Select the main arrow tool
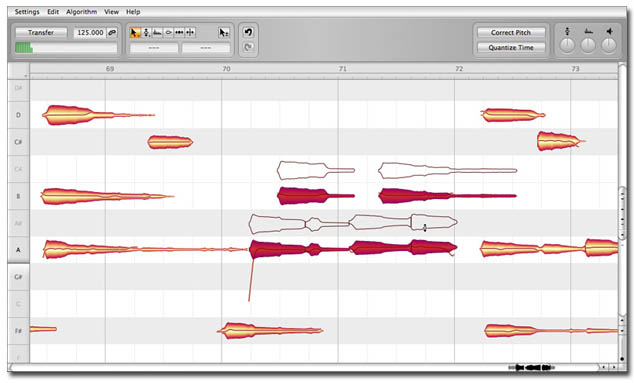This screenshot has width=634, height=383. (135, 32)
